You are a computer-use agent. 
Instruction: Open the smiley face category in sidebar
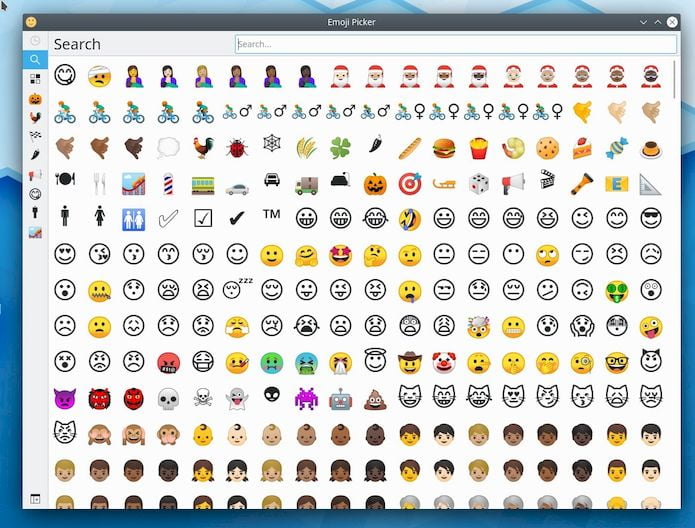[35, 194]
